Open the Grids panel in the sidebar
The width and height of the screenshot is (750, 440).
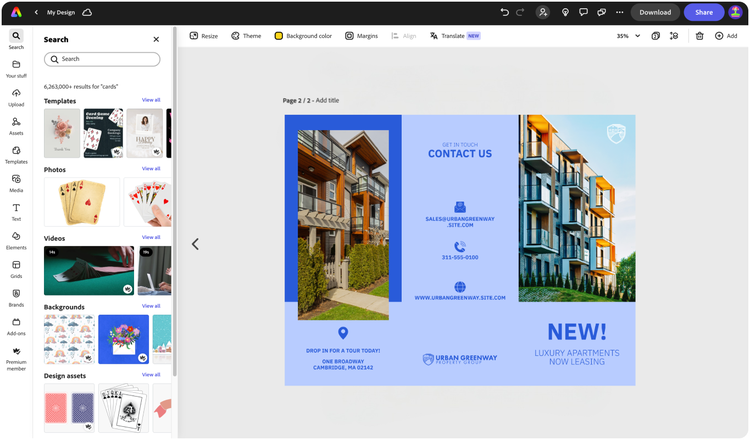pos(16,269)
